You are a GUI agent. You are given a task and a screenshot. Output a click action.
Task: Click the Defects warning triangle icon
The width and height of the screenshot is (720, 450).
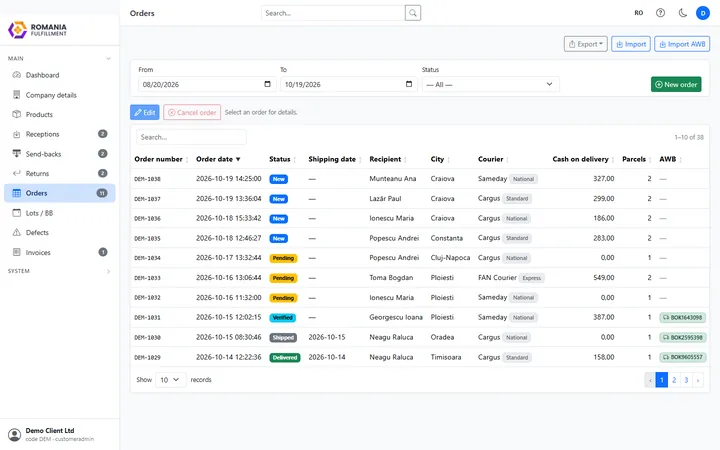17,232
